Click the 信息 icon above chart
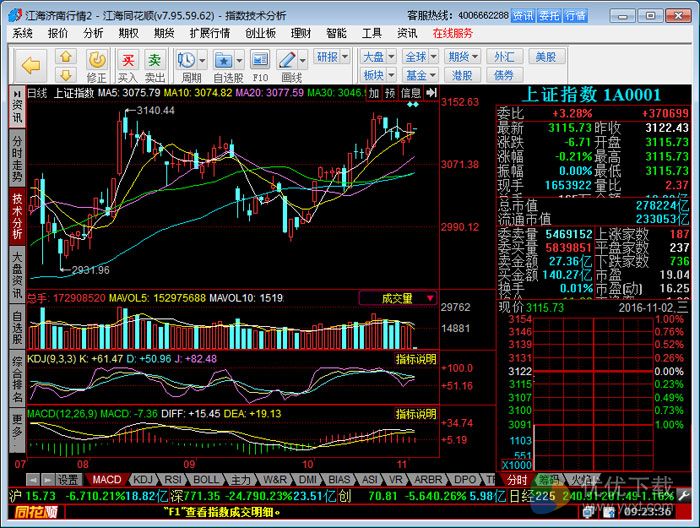700x528 pixels. click(411, 93)
